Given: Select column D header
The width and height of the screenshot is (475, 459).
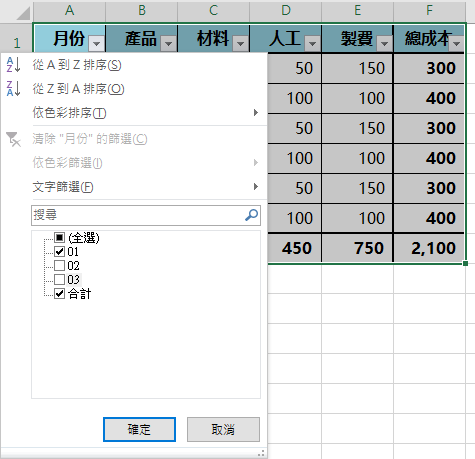Looking at the screenshot, I should coord(286,11).
